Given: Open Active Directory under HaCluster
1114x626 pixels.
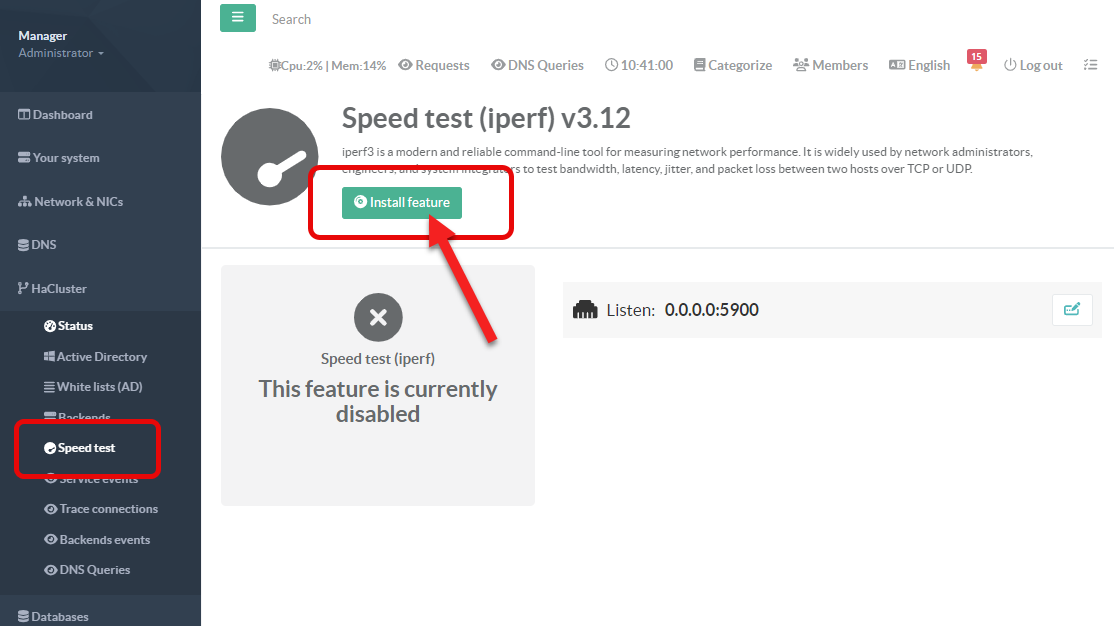Looking at the screenshot, I should [x=101, y=357].
